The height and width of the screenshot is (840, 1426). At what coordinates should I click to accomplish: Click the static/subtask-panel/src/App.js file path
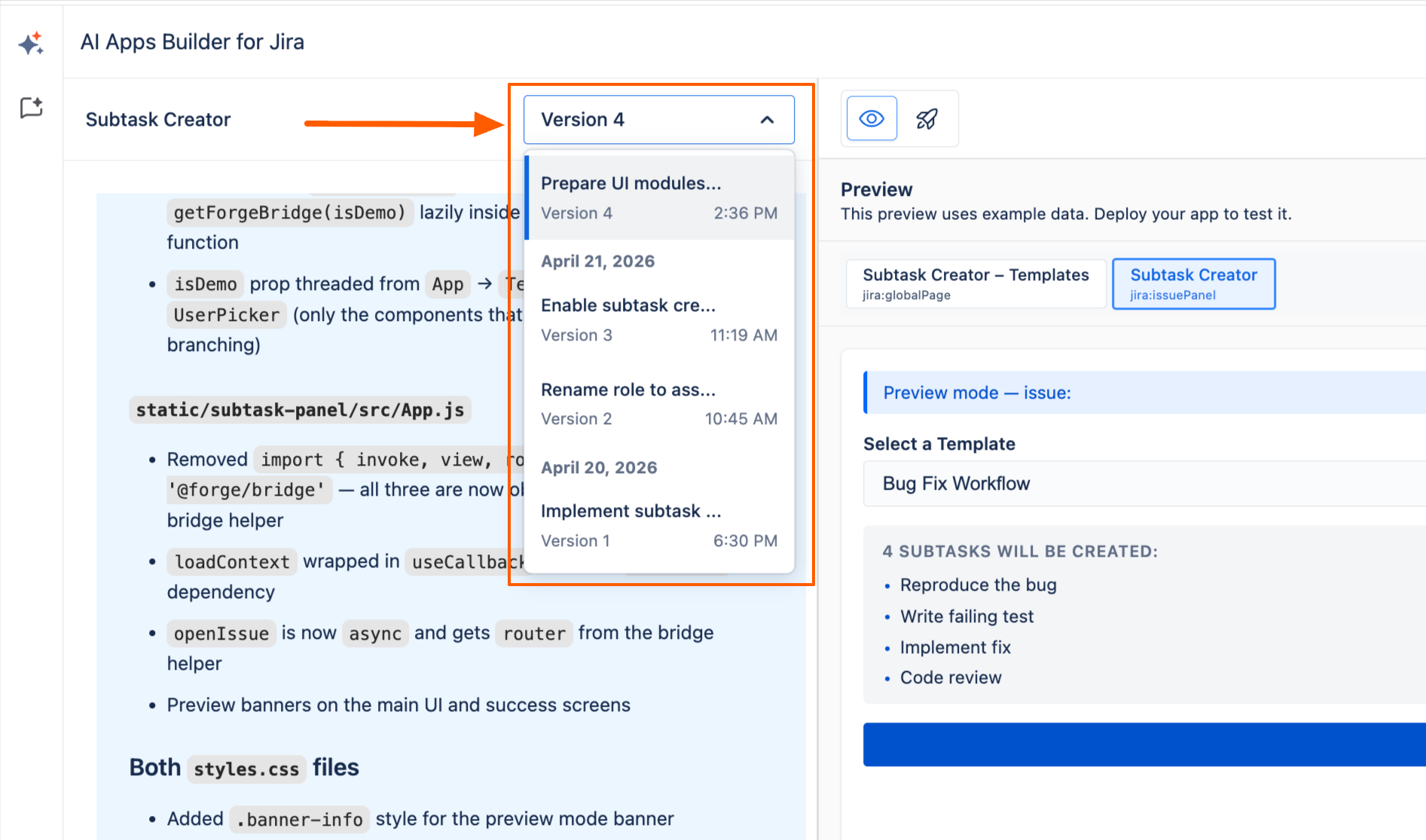tap(300, 410)
